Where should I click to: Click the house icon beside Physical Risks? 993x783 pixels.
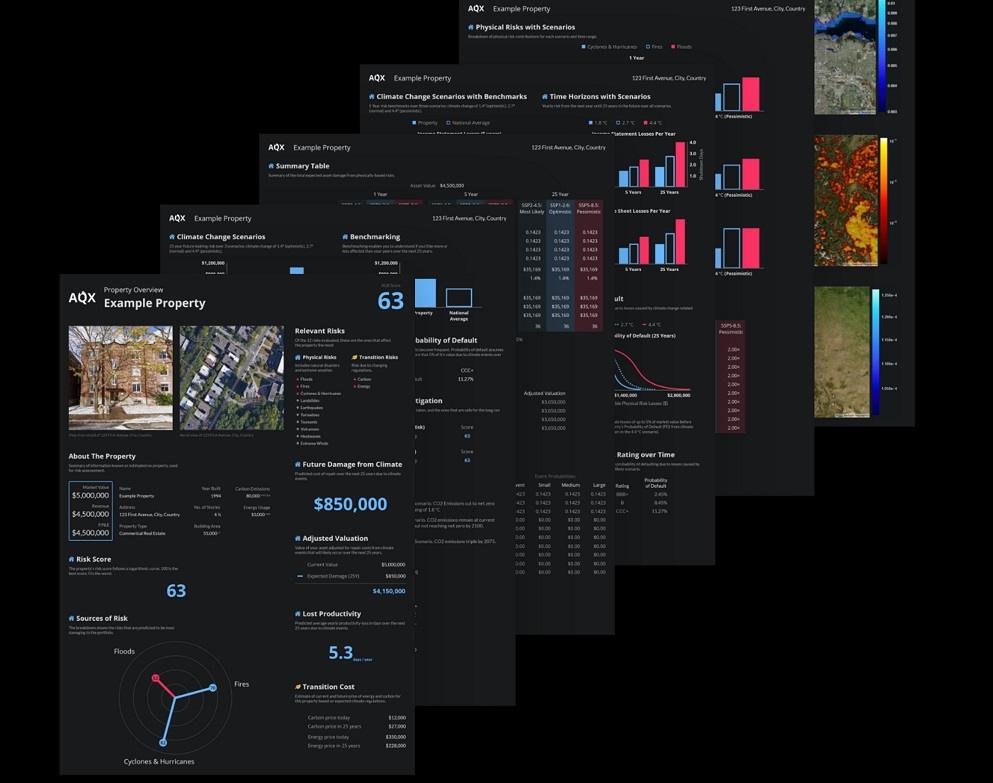[298, 357]
